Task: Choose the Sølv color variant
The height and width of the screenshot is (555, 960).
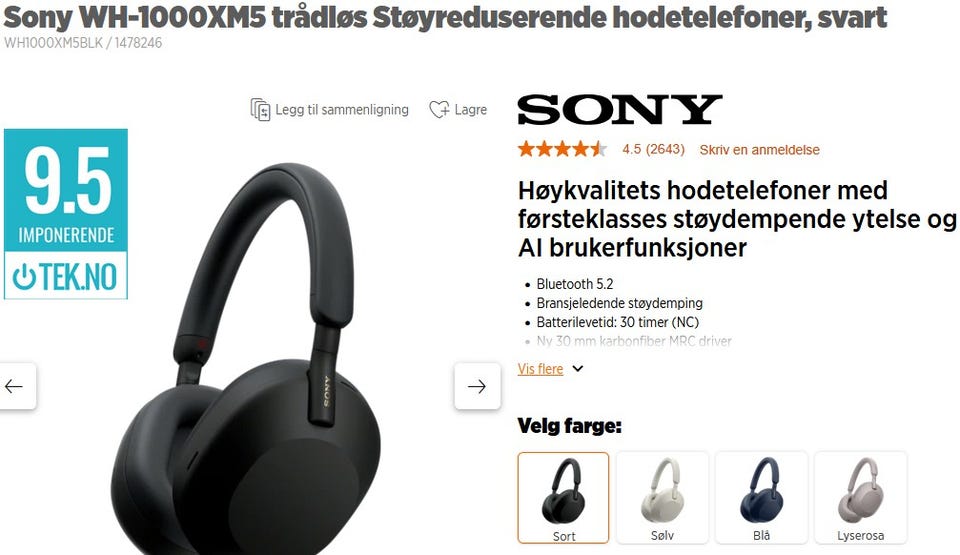Action: point(662,498)
